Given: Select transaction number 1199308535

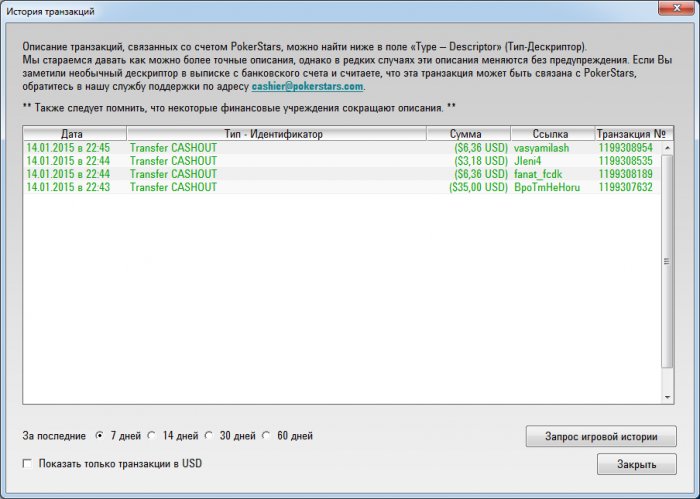Looking at the screenshot, I should (x=625, y=161).
